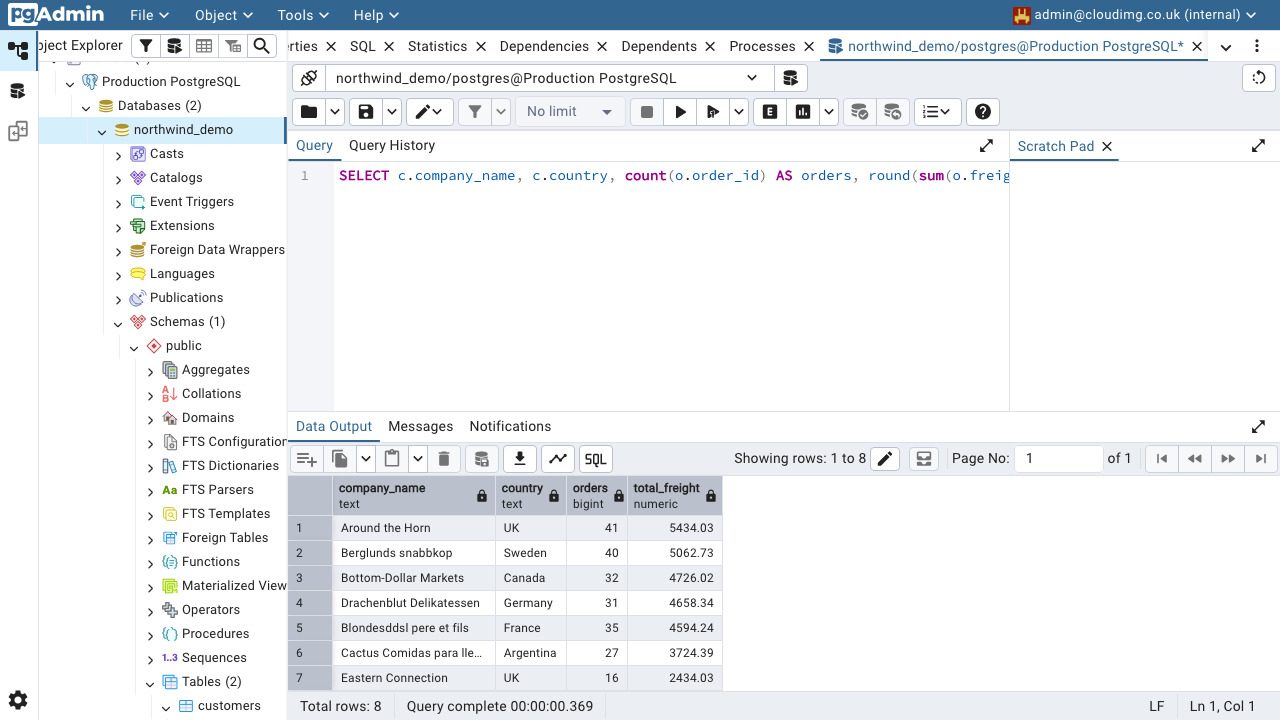The height and width of the screenshot is (720, 1280).
Task: Click the View Data grid icon in Object Explorer toolbar
Action: (204, 46)
